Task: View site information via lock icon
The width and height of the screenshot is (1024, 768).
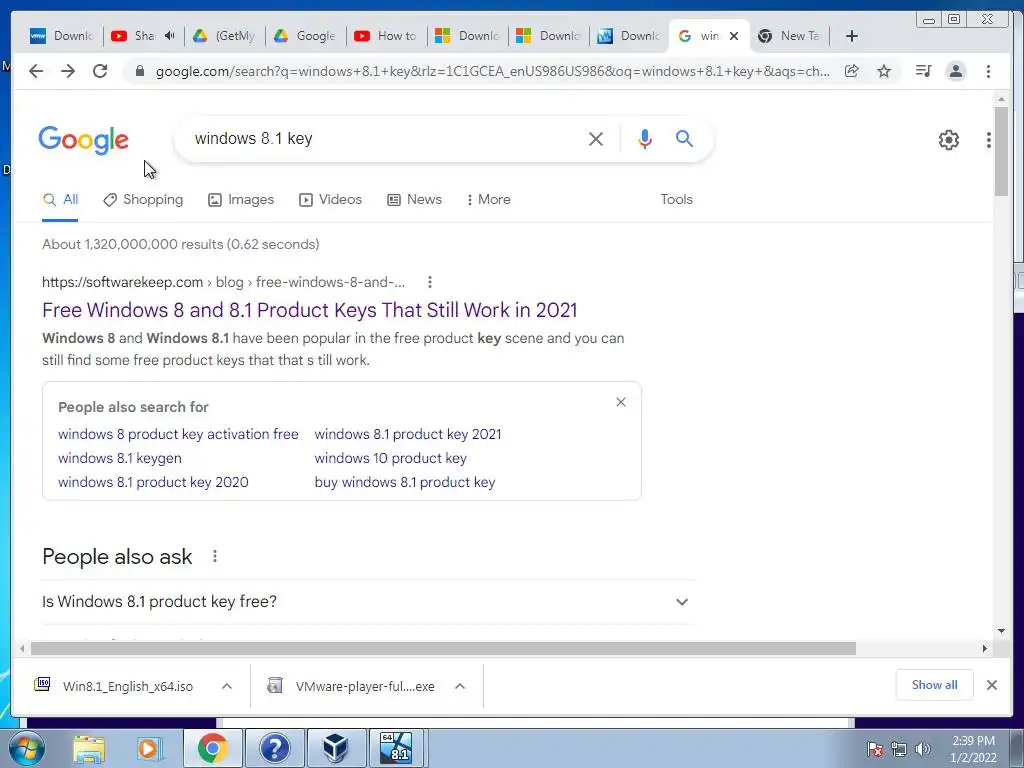Action: (x=139, y=71)
